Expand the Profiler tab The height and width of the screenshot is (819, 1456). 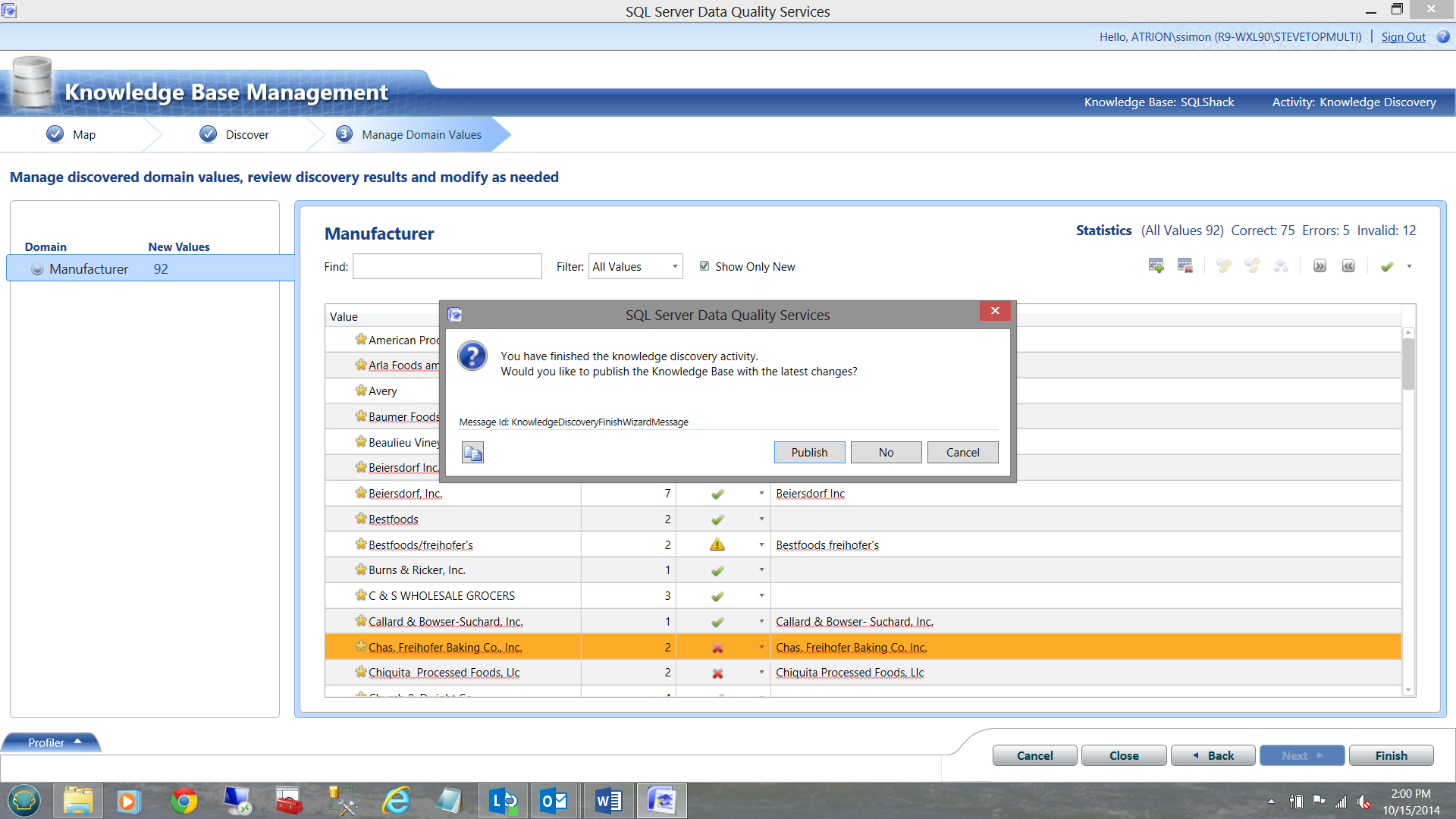(52, 742)
